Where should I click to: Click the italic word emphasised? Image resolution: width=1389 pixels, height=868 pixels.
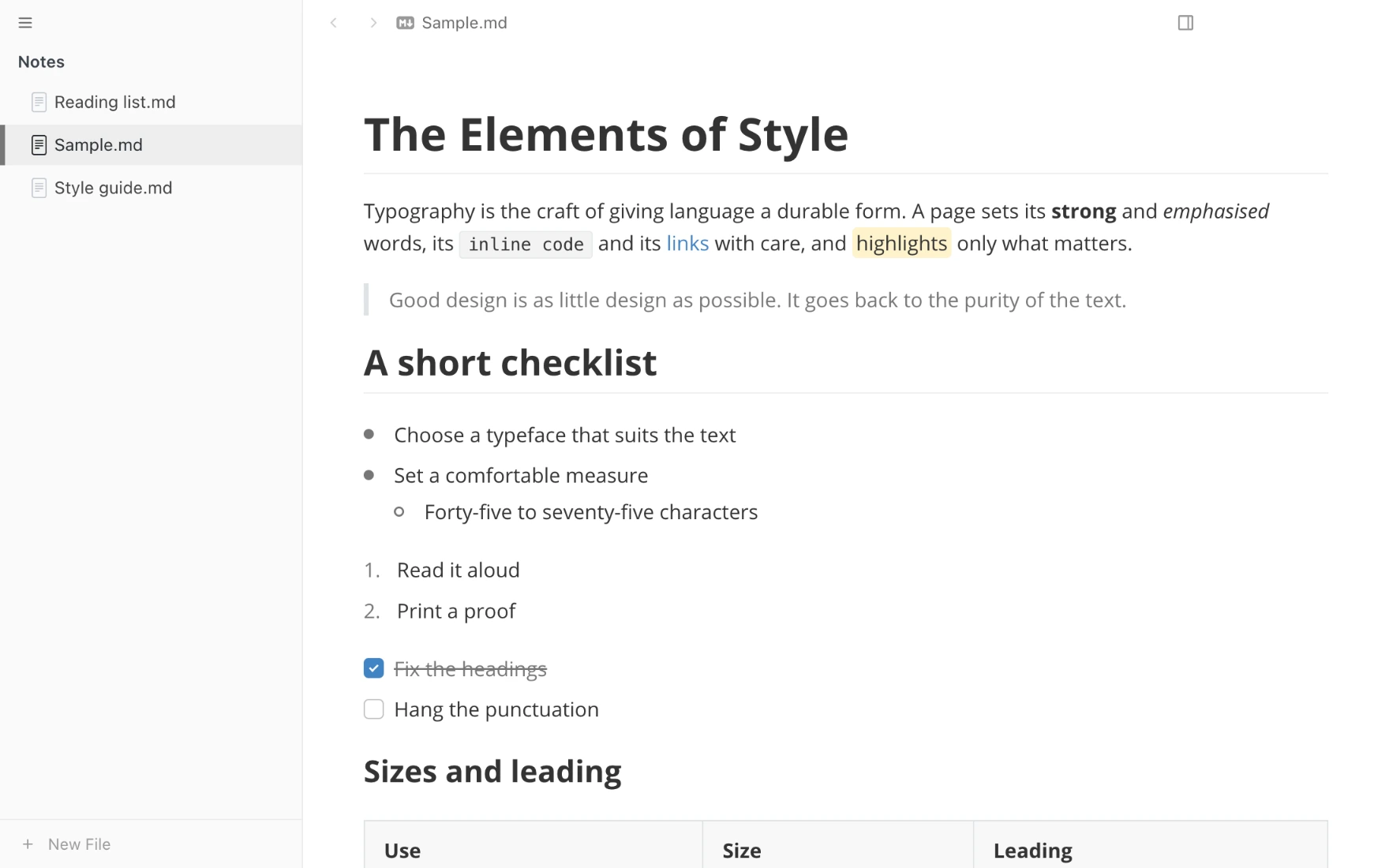pos(1215,211)
